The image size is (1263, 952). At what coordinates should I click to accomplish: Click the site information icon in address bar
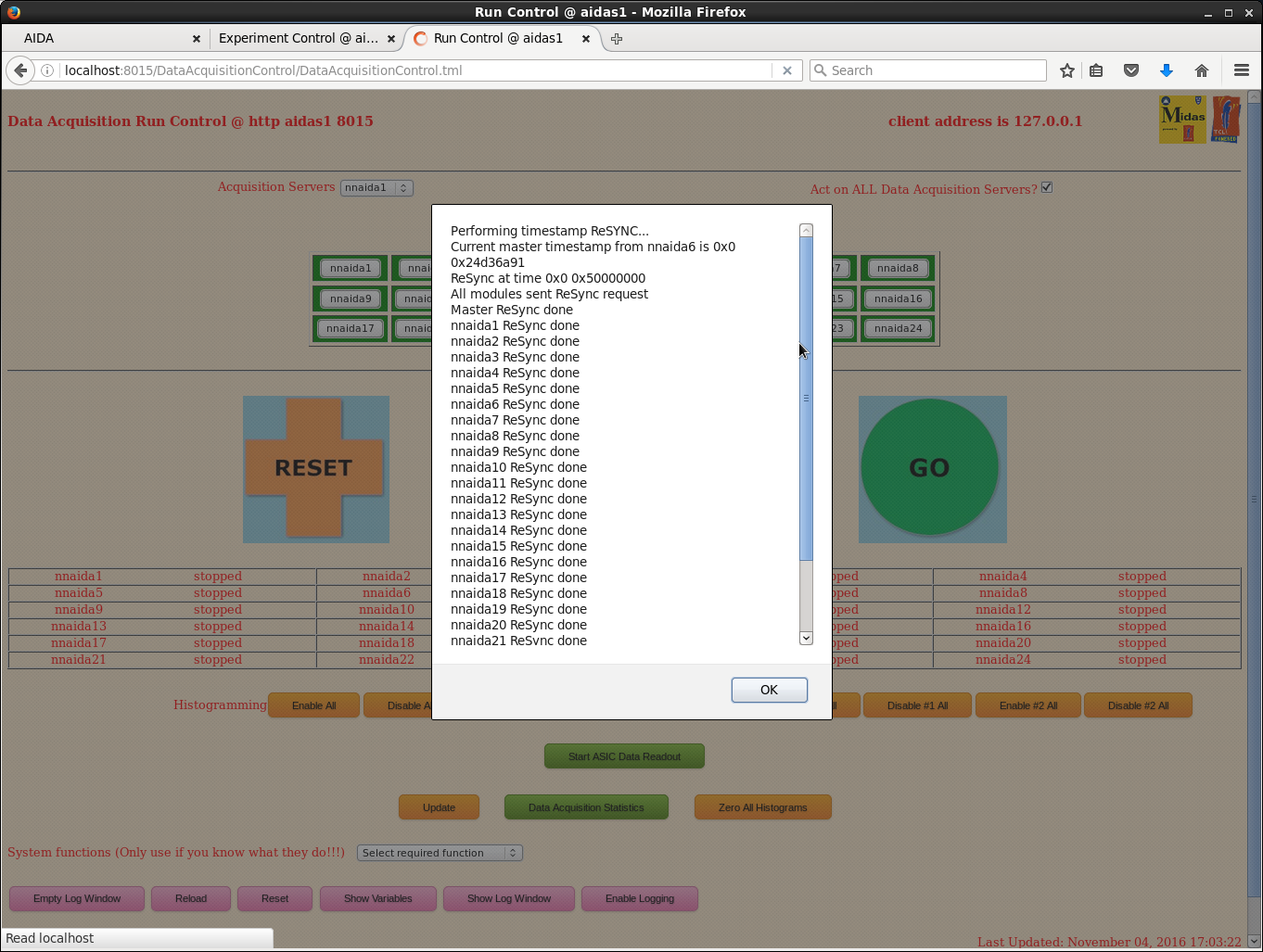tap(47, 70)
